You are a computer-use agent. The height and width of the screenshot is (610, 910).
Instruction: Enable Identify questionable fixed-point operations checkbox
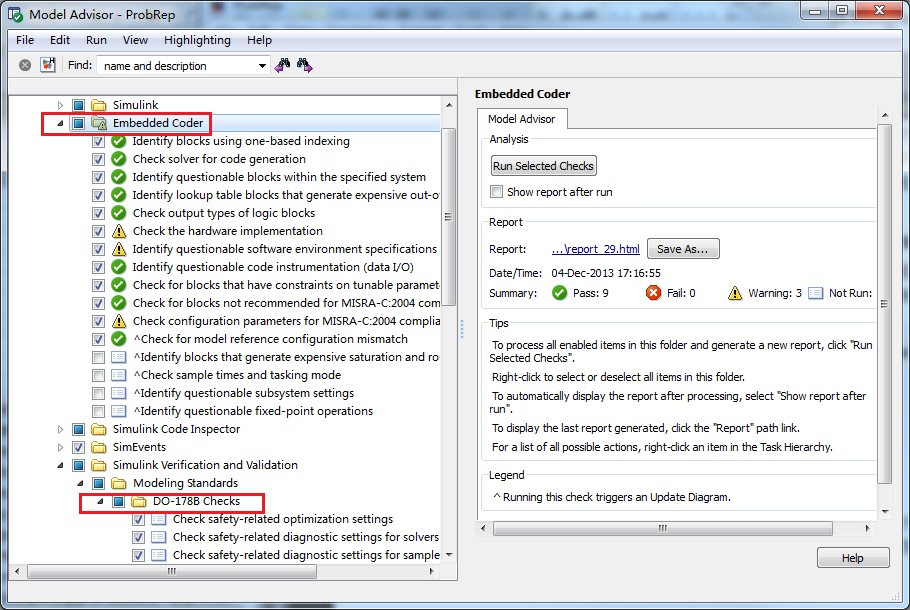tap(98, 411)
